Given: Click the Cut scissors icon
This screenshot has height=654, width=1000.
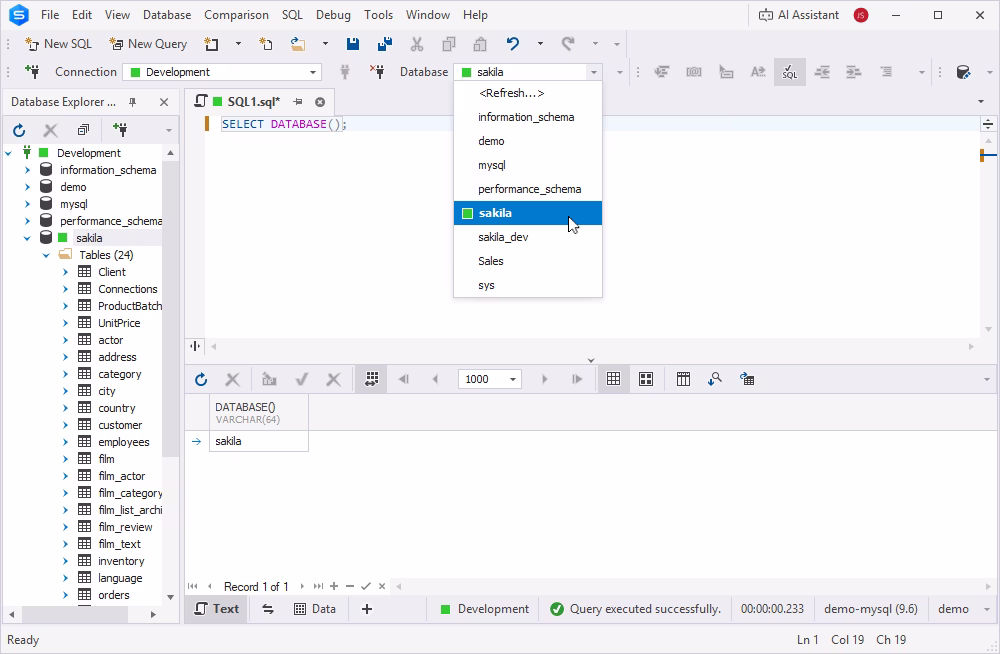Looking at the screenshot, I should (x=417, y=44).
